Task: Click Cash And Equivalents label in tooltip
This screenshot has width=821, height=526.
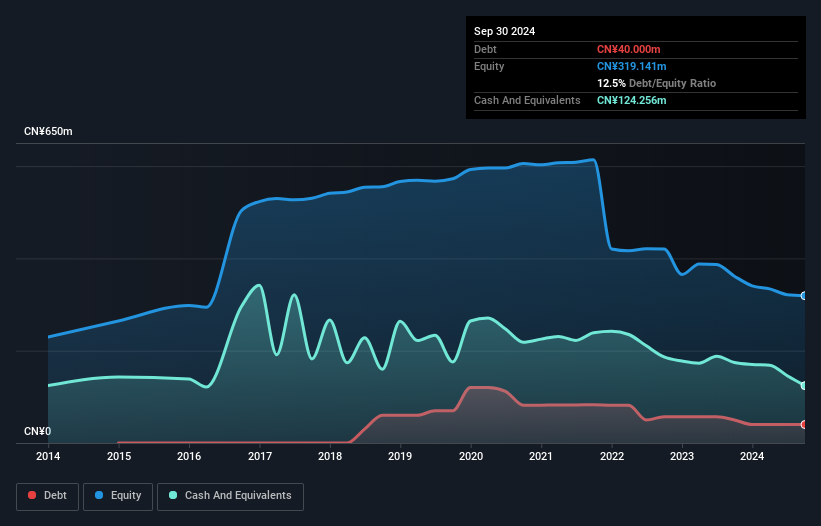Action: pyautogui.click(x=527, y=100)
